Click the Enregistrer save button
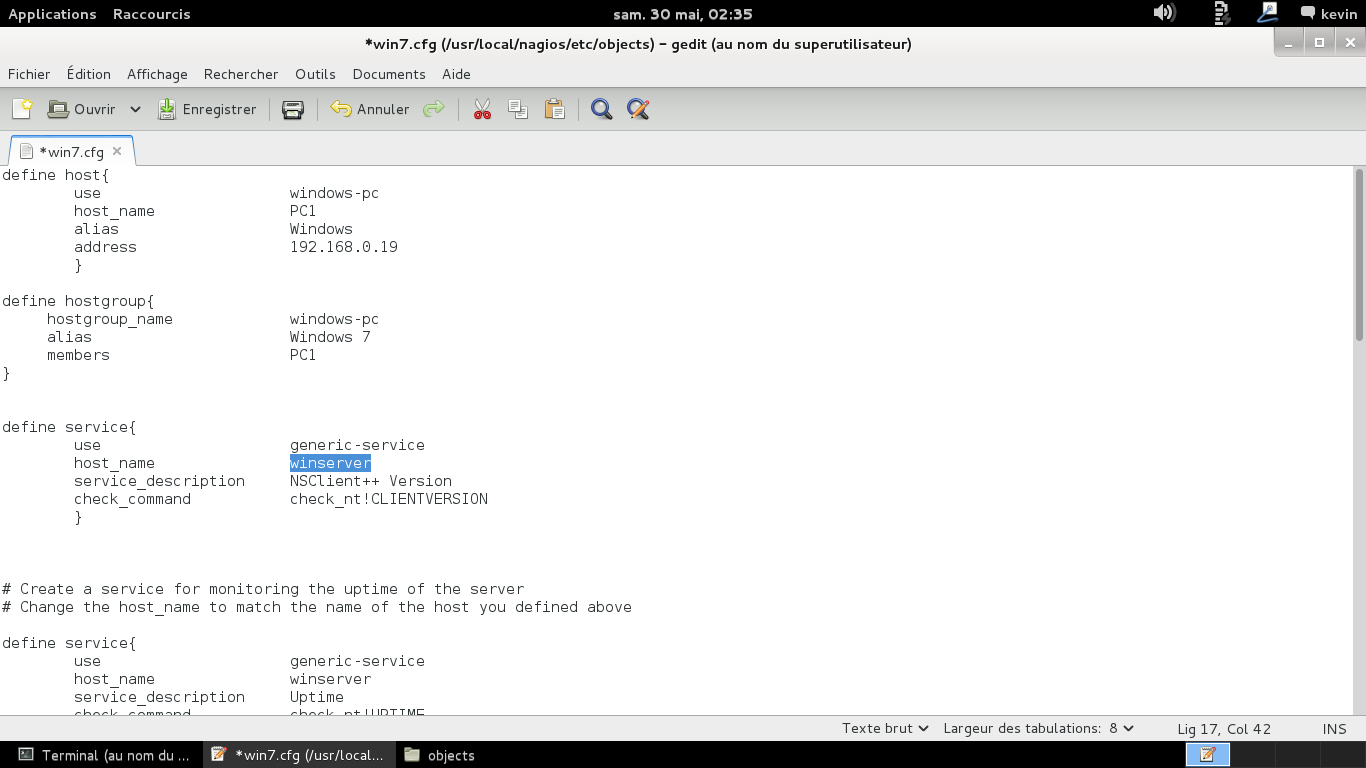 208,109
